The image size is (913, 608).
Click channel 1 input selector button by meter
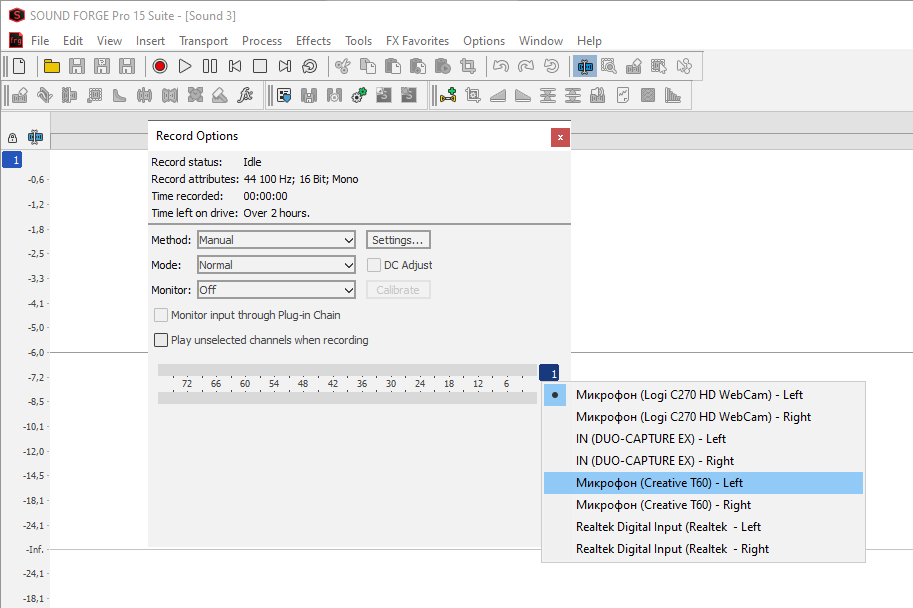pos(549,373)
